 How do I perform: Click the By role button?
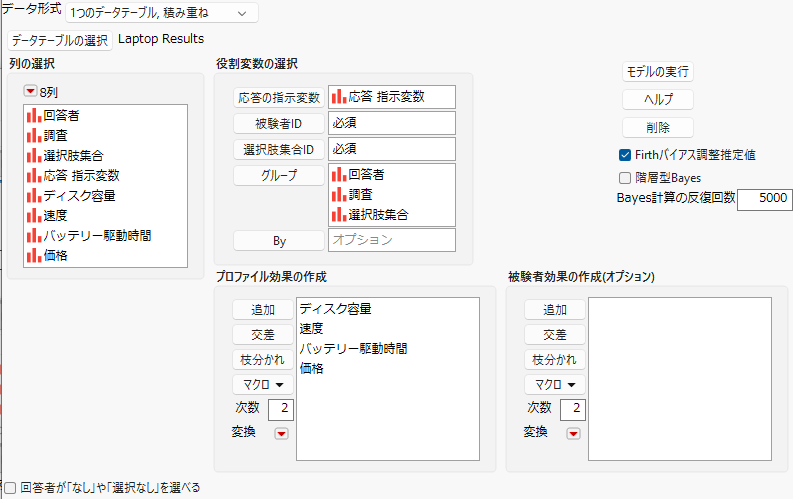(x=279, y=241)
